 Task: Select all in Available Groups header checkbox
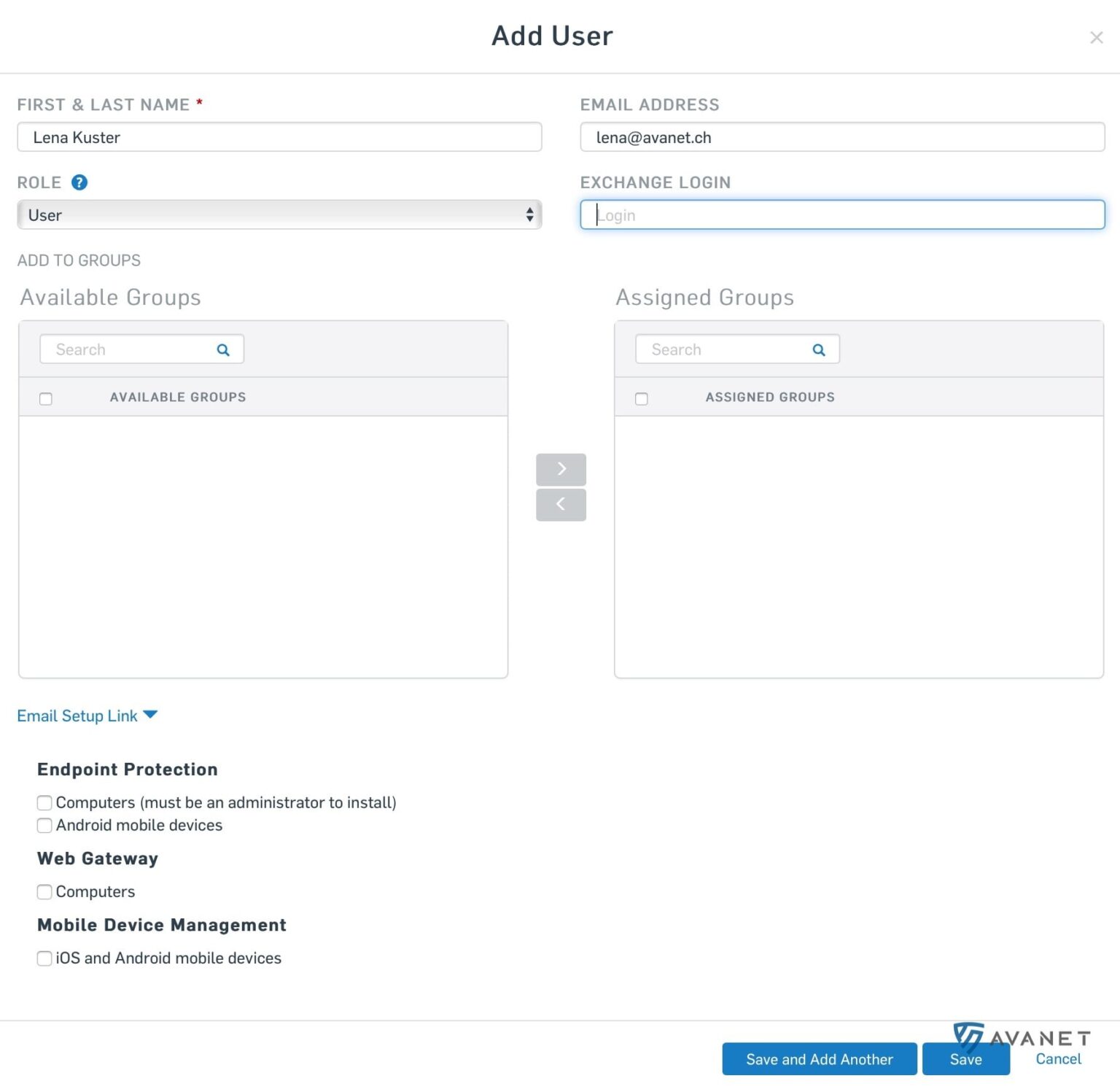coord(46,398)
